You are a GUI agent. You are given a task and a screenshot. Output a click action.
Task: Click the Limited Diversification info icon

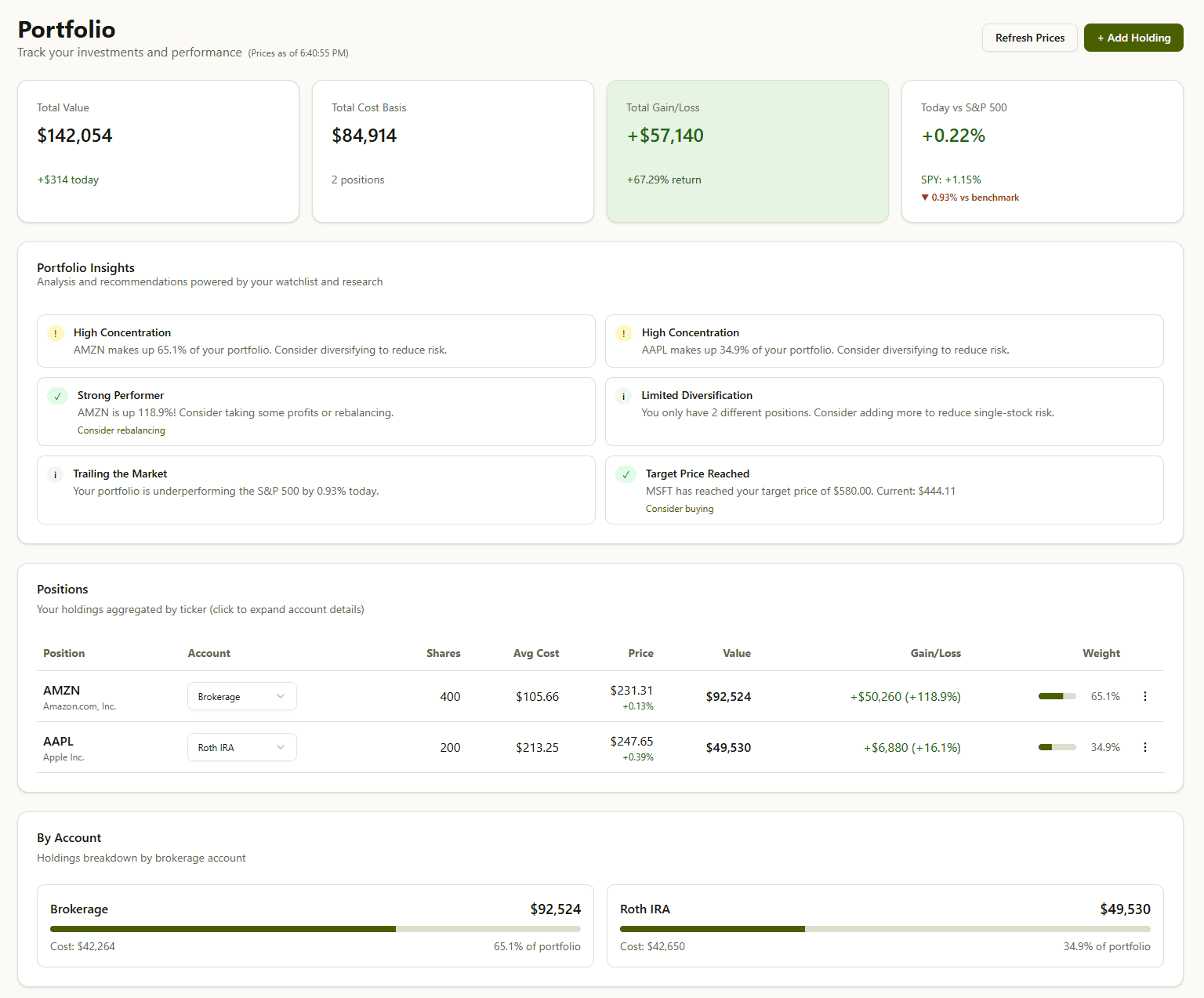[x=623, y=396]
